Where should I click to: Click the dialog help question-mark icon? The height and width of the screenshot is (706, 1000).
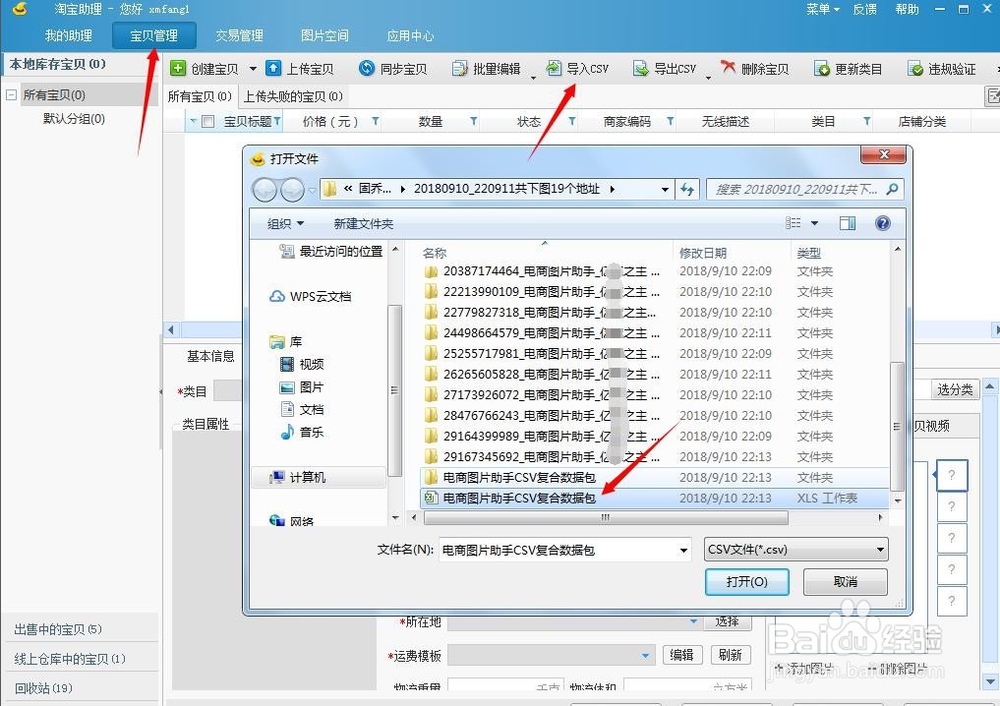(883, 223)
